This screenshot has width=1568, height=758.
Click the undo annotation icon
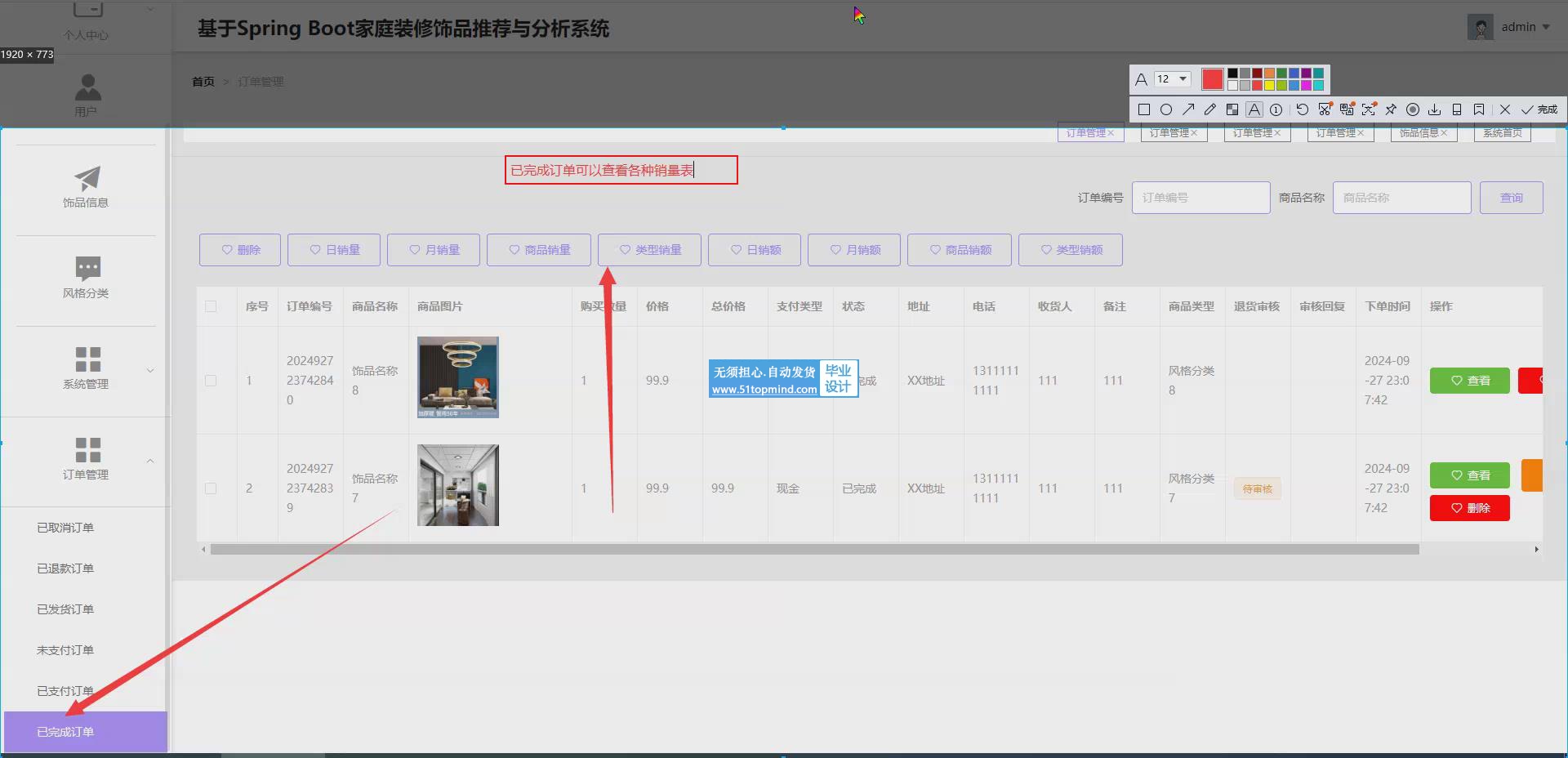pyautogui.click(x=1303, y=109)
